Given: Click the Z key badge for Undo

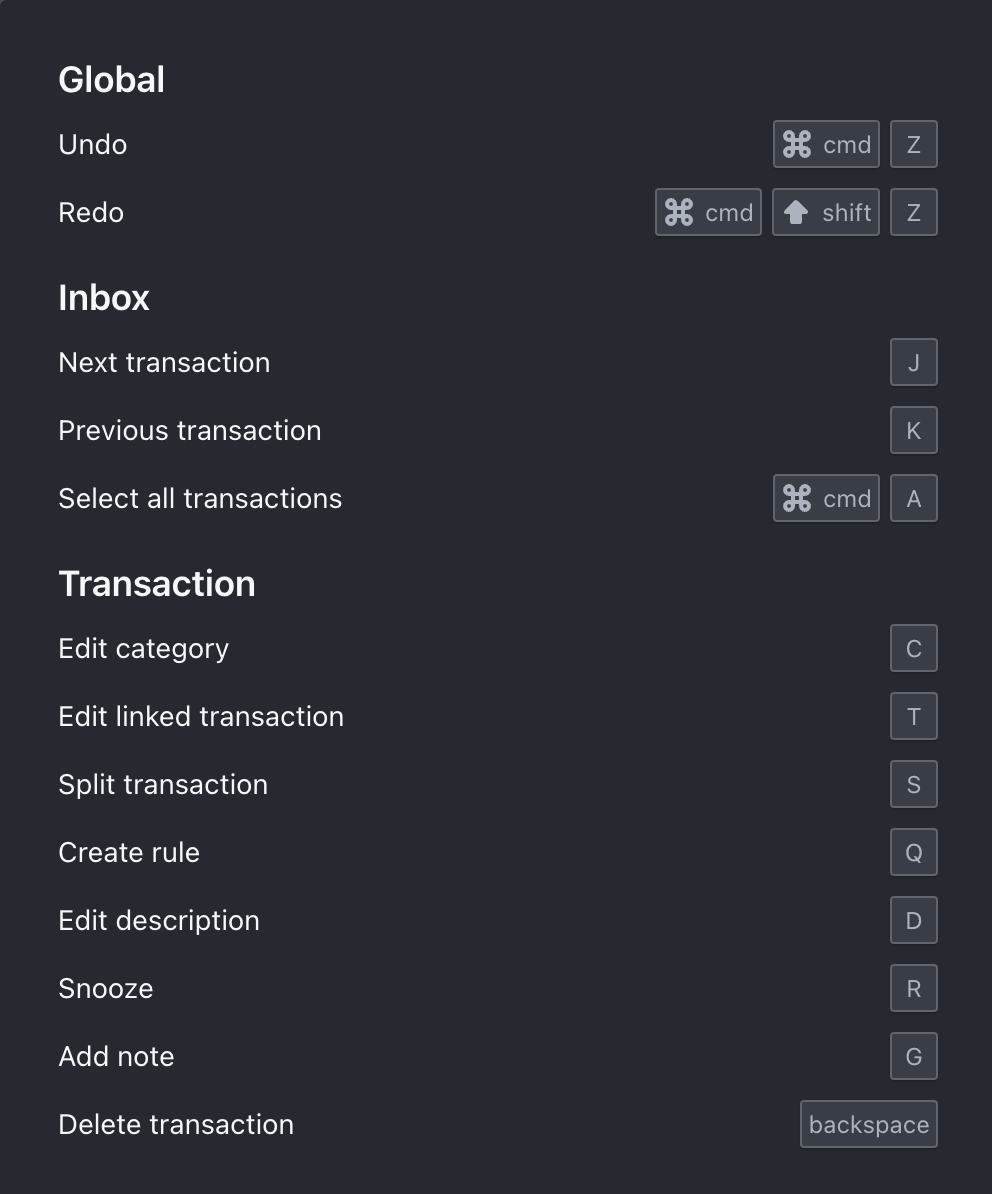Looking at the screenshot, I should tap(913, 144).
